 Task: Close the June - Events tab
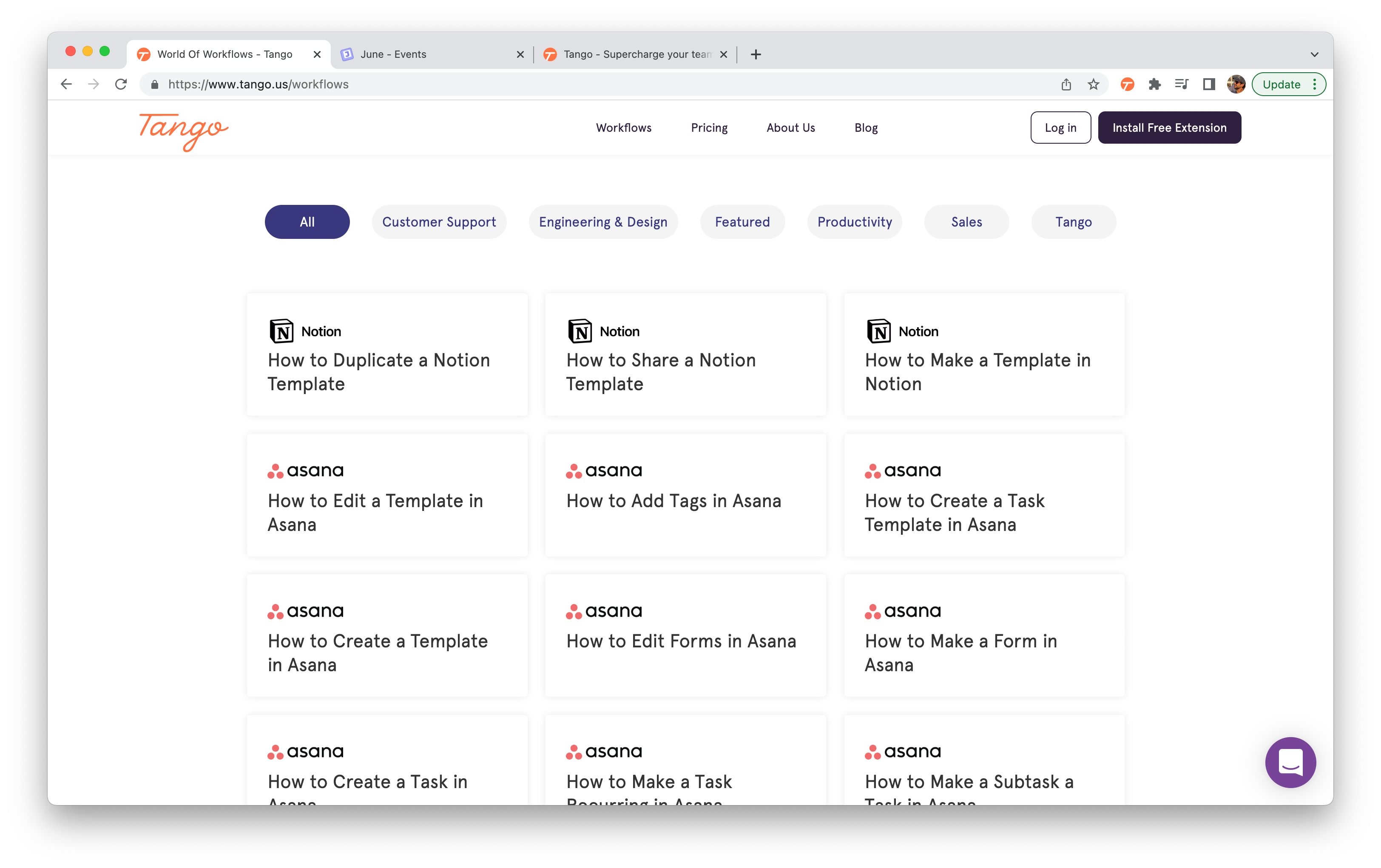[520, 54]
